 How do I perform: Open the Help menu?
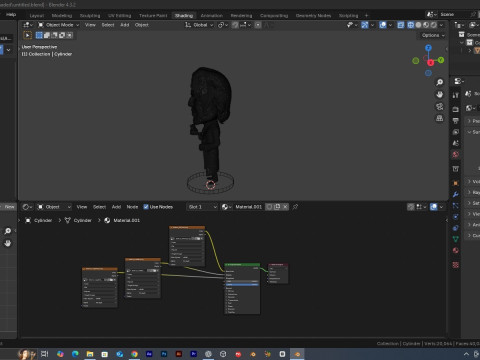coord(11,14)
